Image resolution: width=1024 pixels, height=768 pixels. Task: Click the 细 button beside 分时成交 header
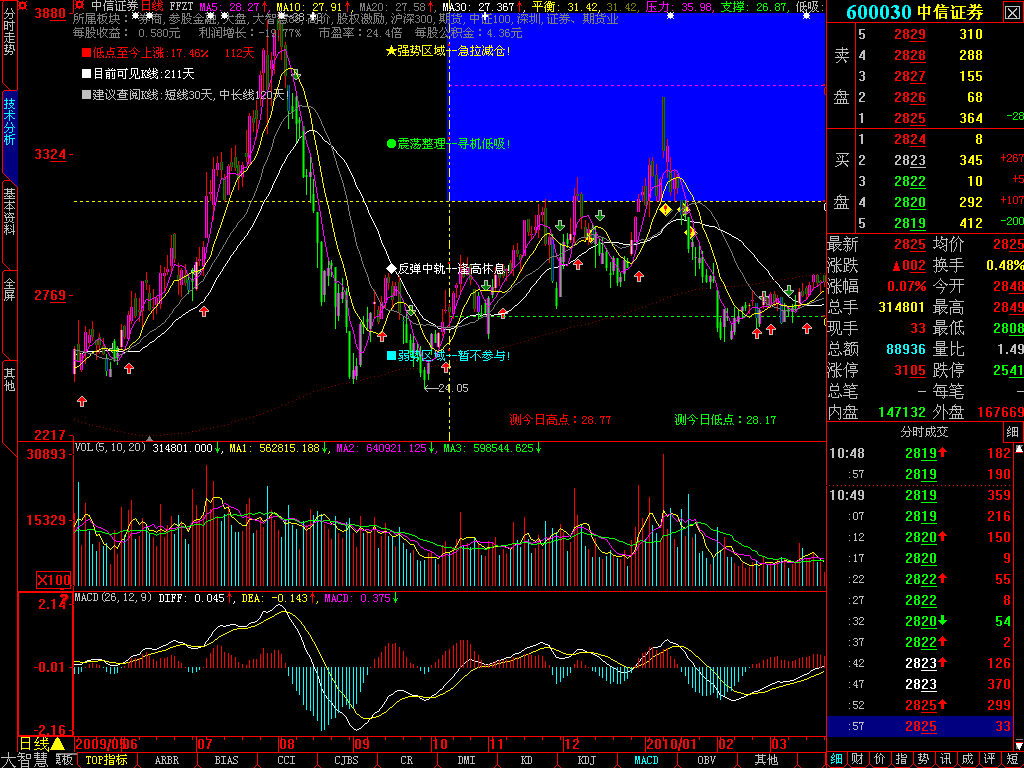click(1013, 432)
